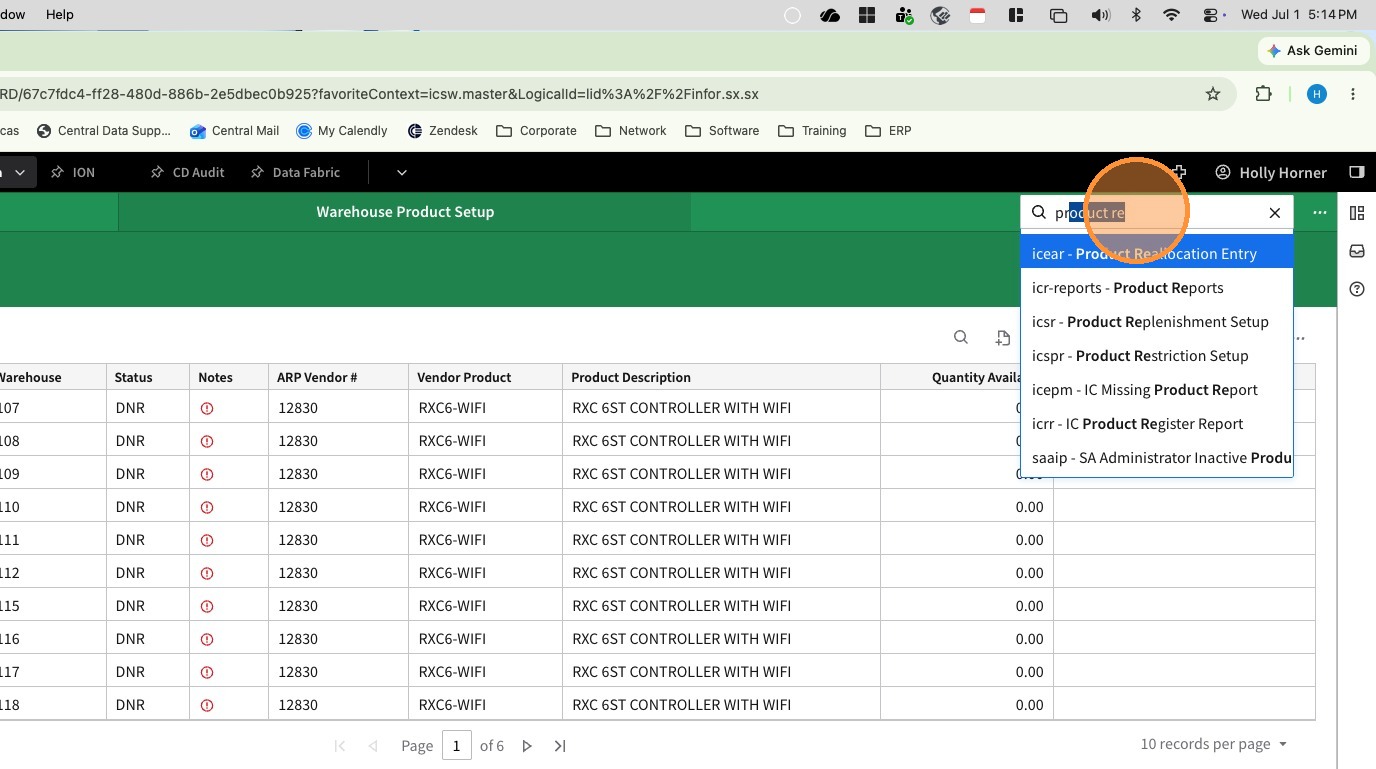Open the pinned Data Fabric app link
This screenshot has height=769, width=1376.
[x=295, y=172]
